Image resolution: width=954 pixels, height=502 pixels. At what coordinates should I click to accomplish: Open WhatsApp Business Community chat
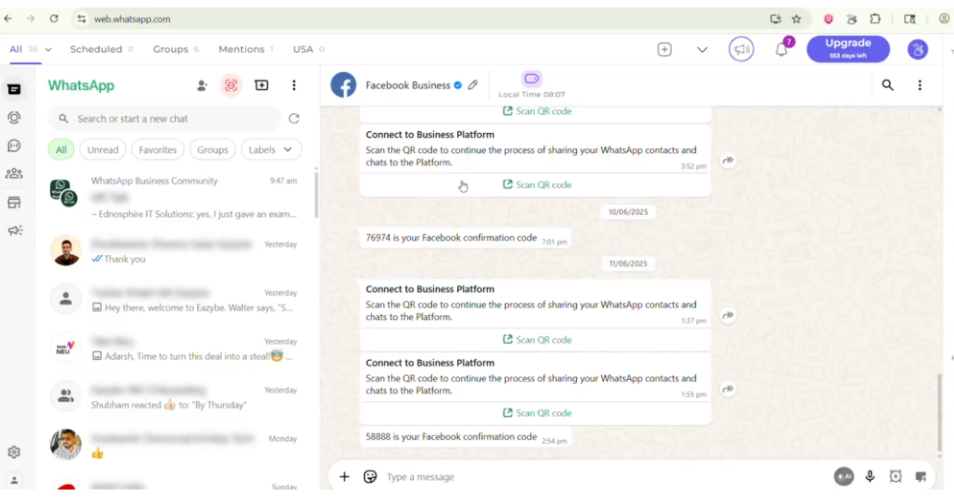175,197
